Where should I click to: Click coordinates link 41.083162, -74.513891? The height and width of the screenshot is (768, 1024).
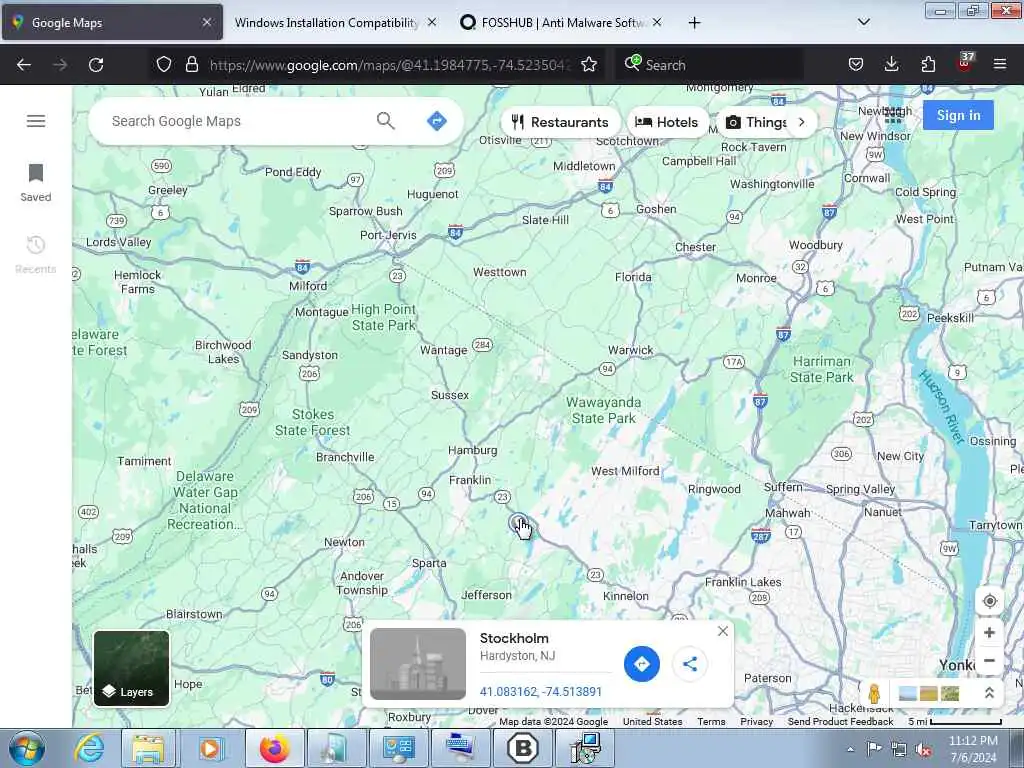(541, 692)
